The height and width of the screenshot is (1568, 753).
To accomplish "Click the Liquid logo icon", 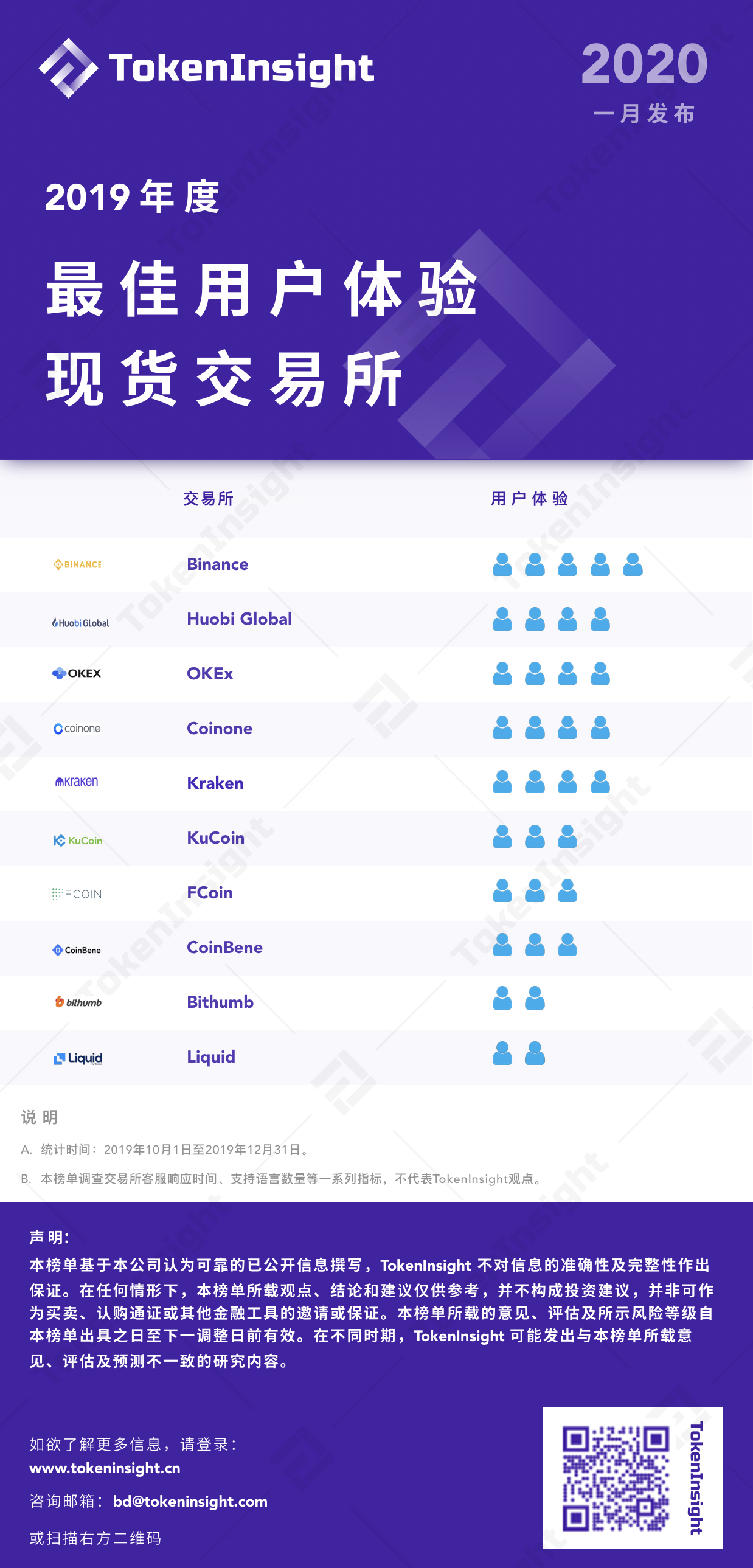I will [x=78, y=1058].
